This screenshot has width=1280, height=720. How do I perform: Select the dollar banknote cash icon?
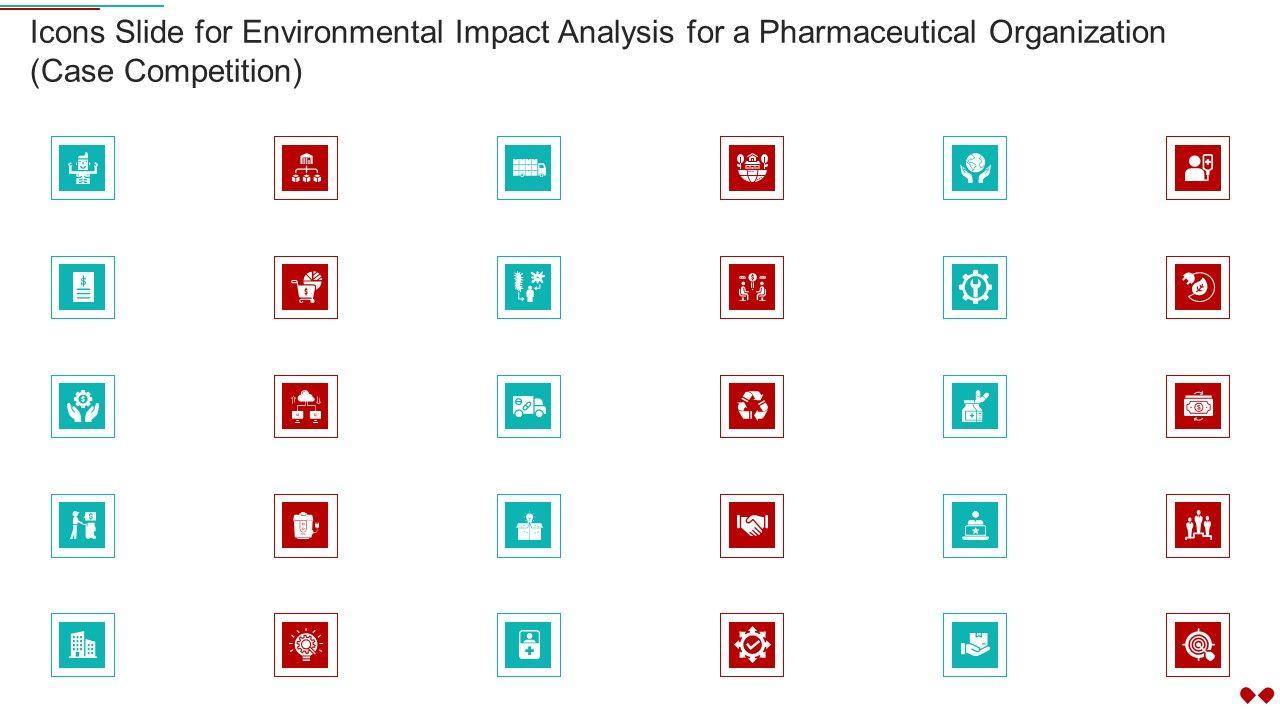tap(1198, 406)
